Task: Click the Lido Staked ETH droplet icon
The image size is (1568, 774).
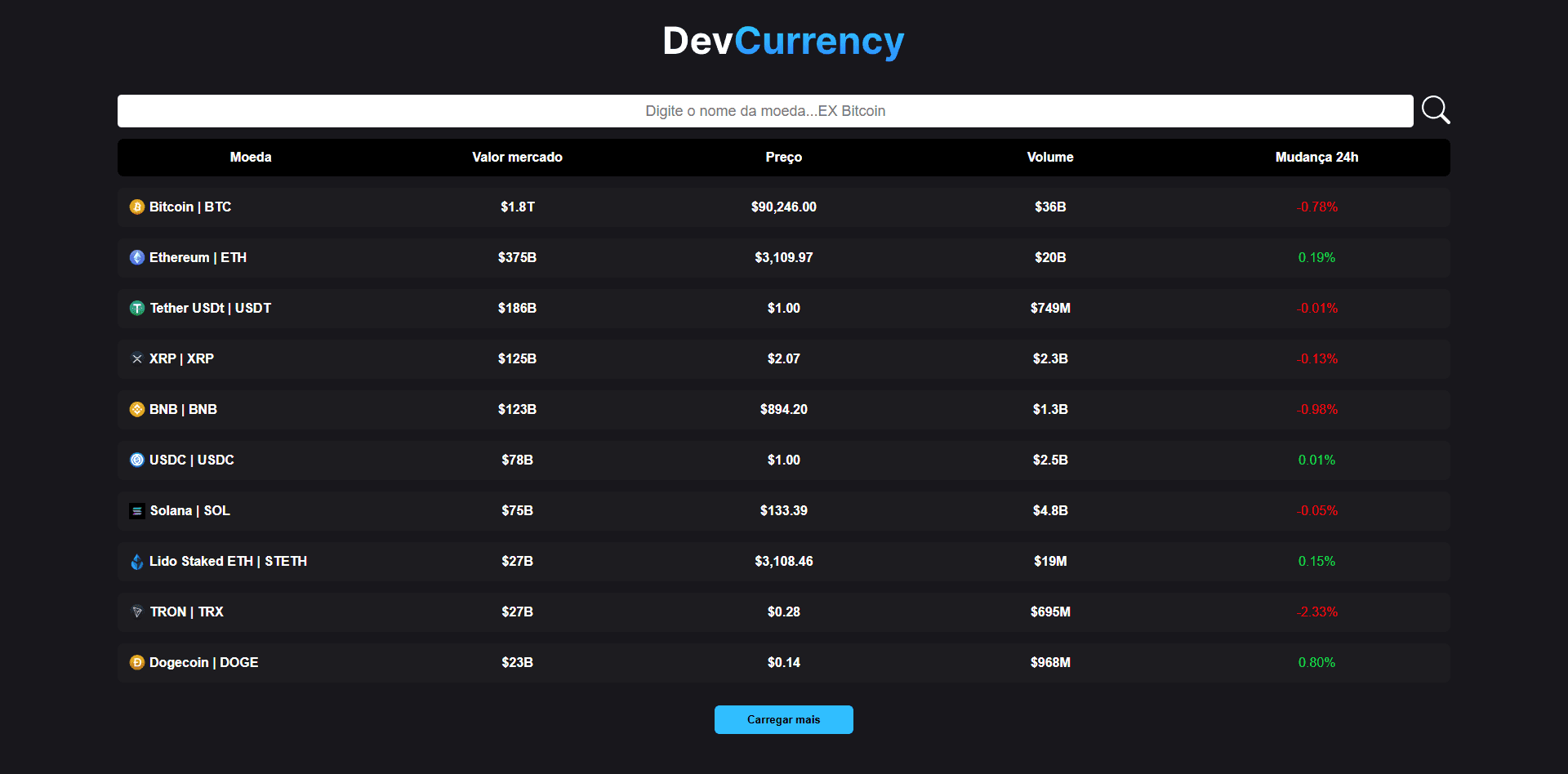Action: pyautogui.click(x=137, y=562)
